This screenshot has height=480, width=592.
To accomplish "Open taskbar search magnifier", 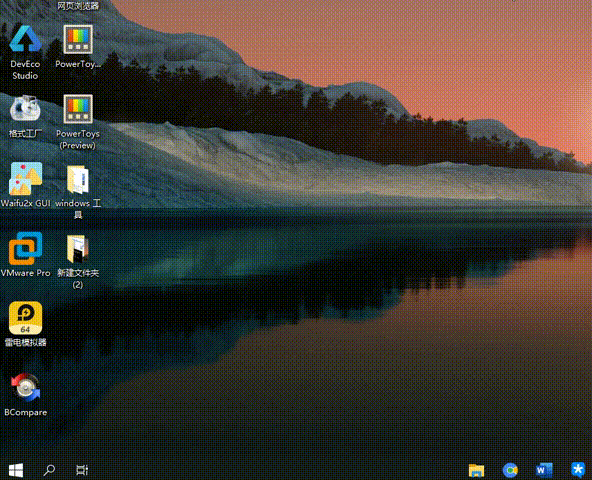I will 49,470.
